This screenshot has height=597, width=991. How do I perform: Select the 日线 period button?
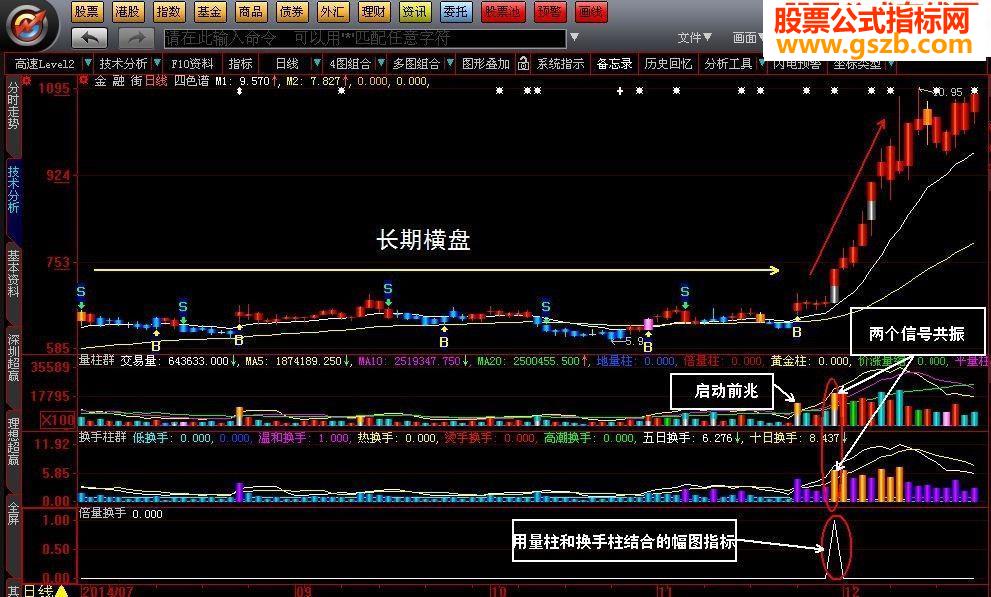[289, 62]
